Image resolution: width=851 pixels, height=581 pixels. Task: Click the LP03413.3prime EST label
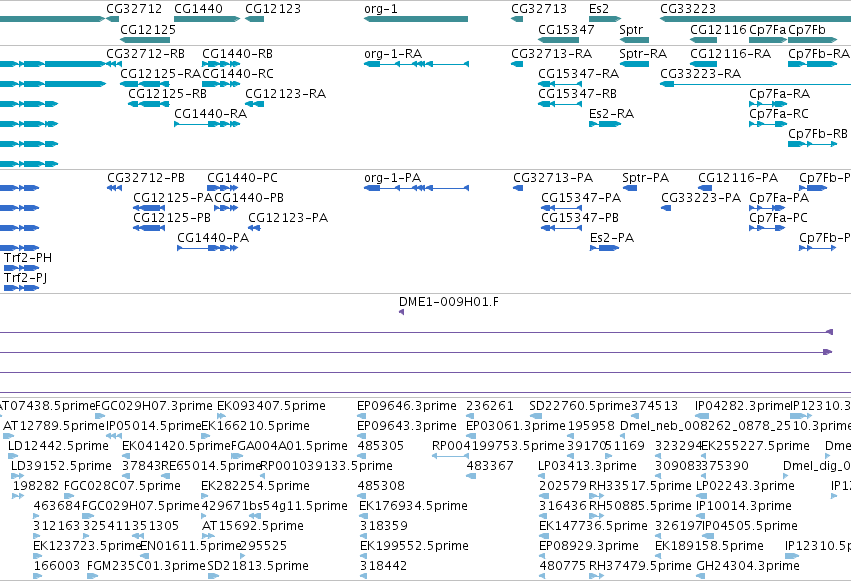click(587, 467)
